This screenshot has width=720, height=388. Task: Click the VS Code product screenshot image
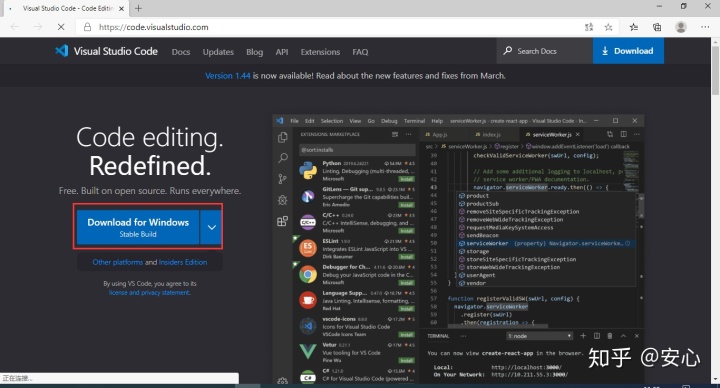click(458, 249)
